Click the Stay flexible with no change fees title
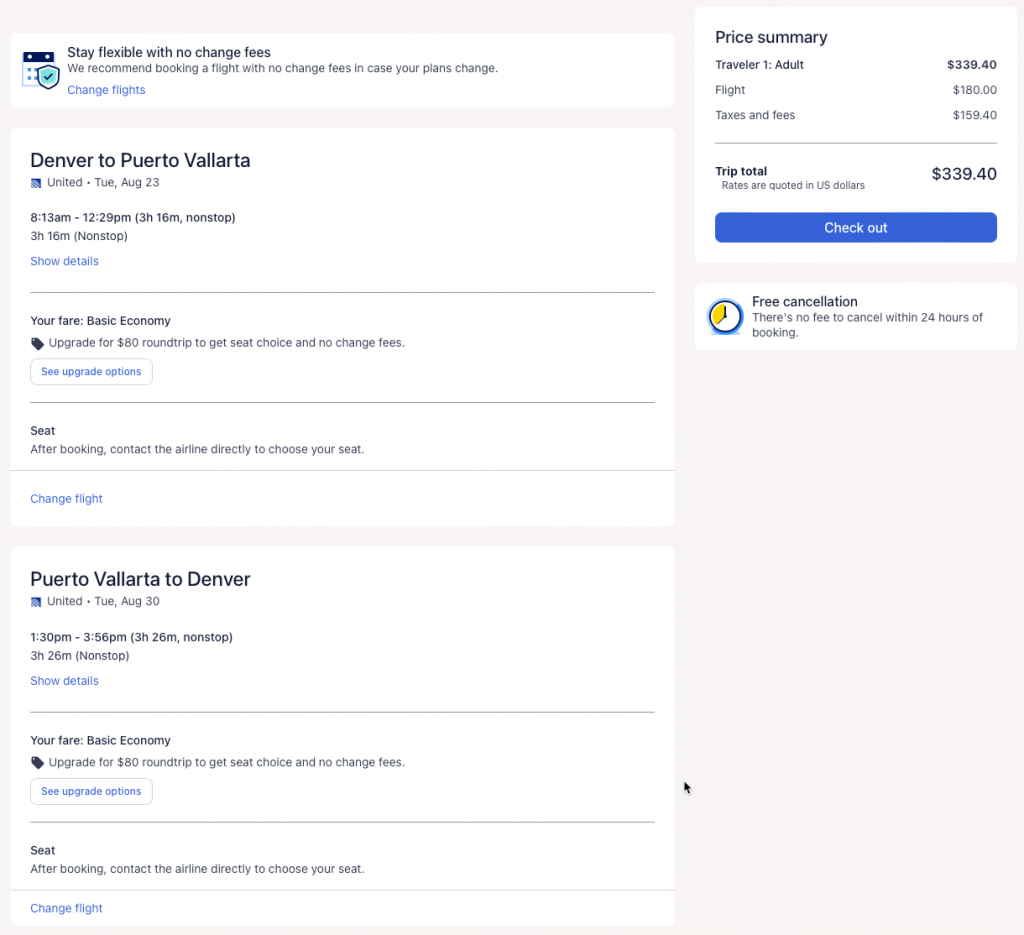The image size is (1024, 935). pos(169,52)
